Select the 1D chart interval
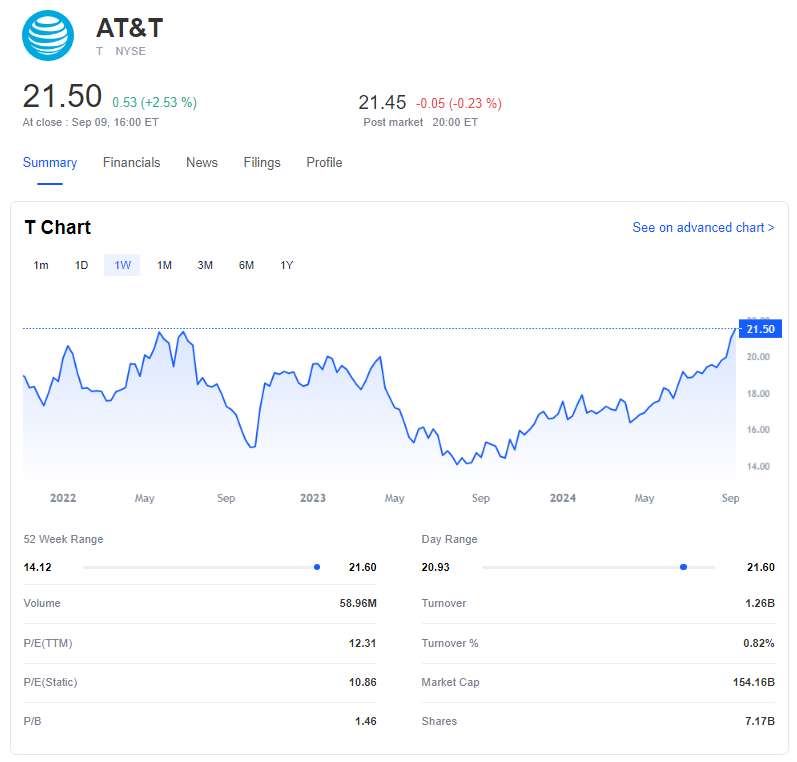797x762 pixels. [82, 265]
